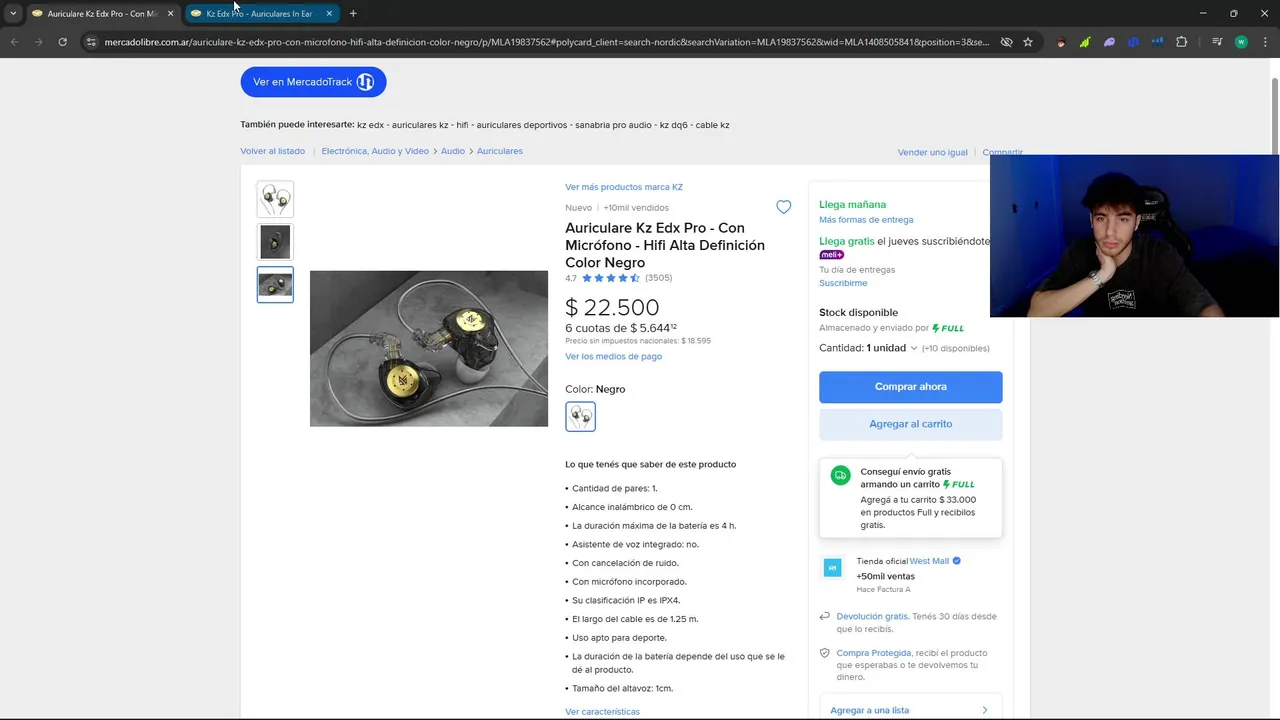Click the Suscribirme link
The height and width of the screenshot is (720, 1280).
(x=843, y=283)
